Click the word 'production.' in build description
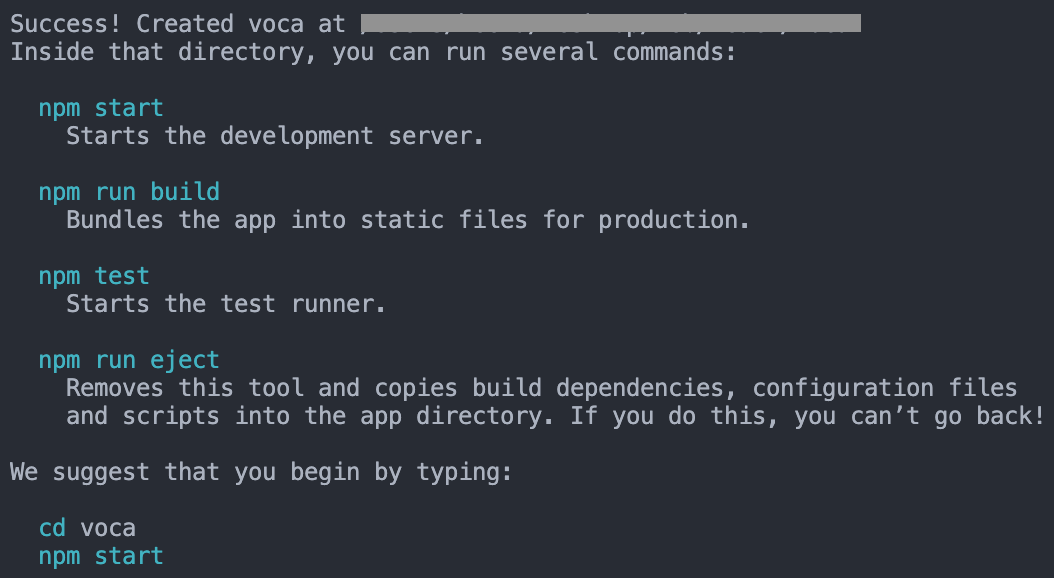The image size is (1054, 578). pos(674,220)
